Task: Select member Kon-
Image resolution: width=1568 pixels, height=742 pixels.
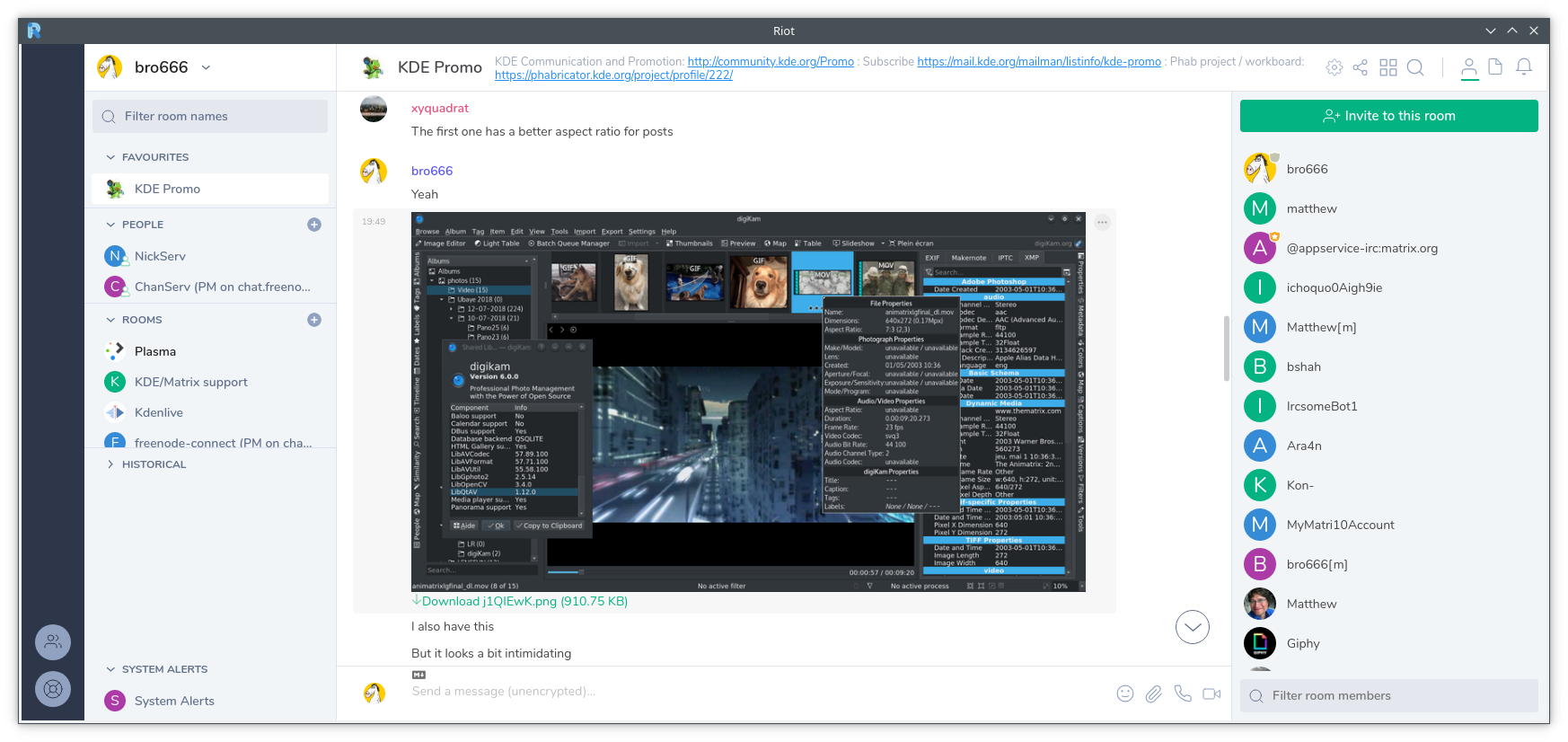Action: [1388, 485]
